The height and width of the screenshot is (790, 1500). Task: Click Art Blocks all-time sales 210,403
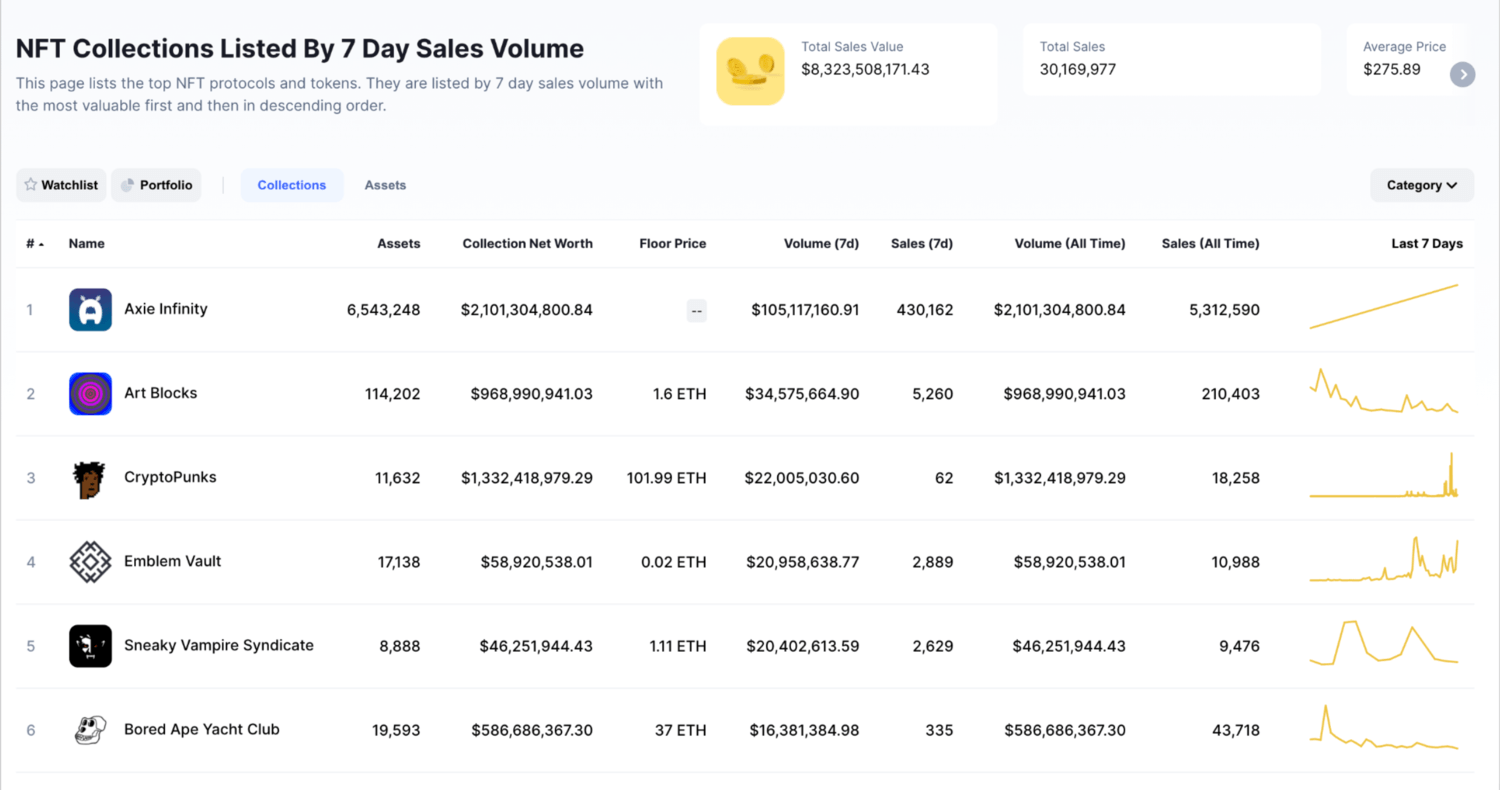pyautogui.click(x=1230, y=394)
